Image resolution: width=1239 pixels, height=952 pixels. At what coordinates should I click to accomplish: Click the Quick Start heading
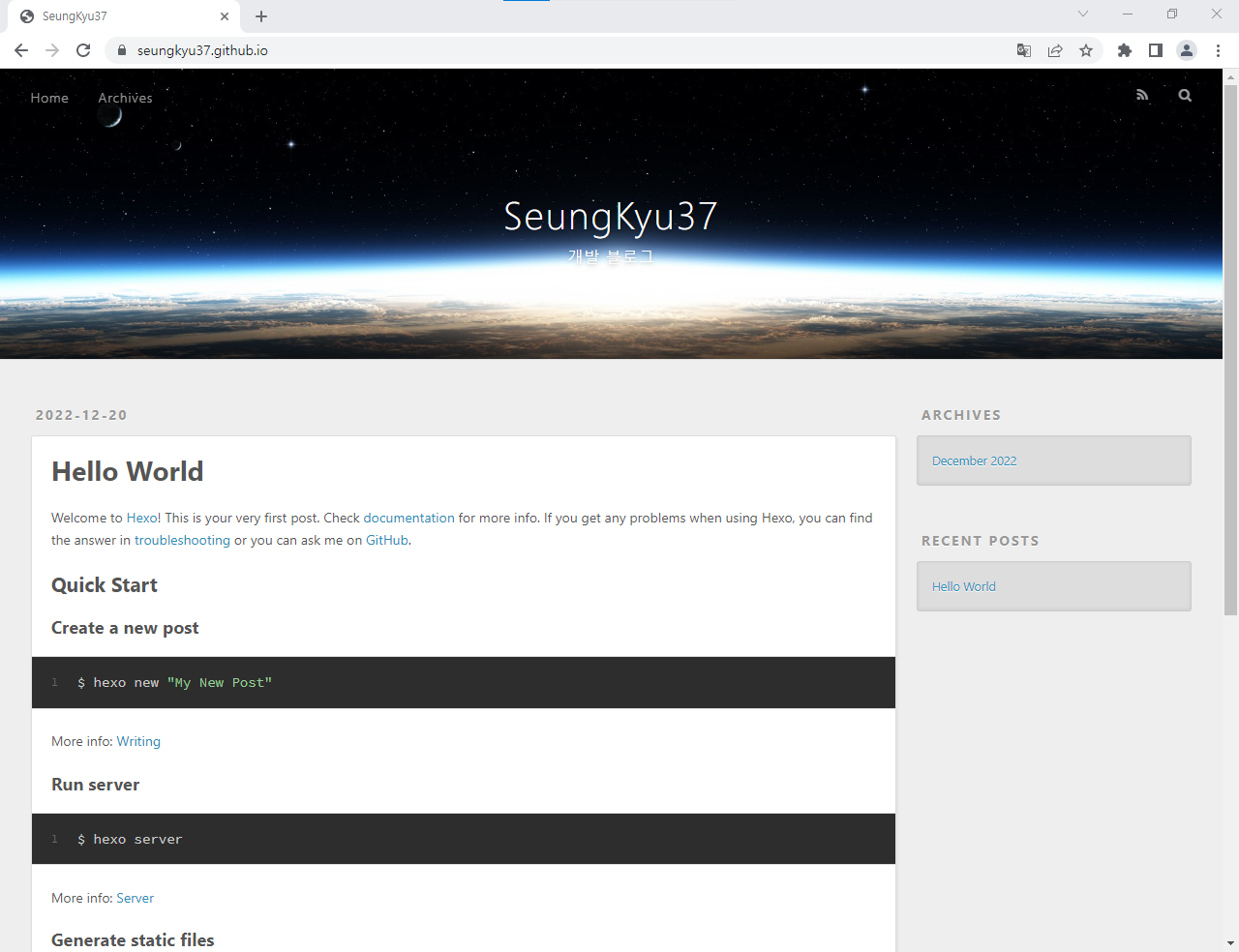(x=105, y=585)
